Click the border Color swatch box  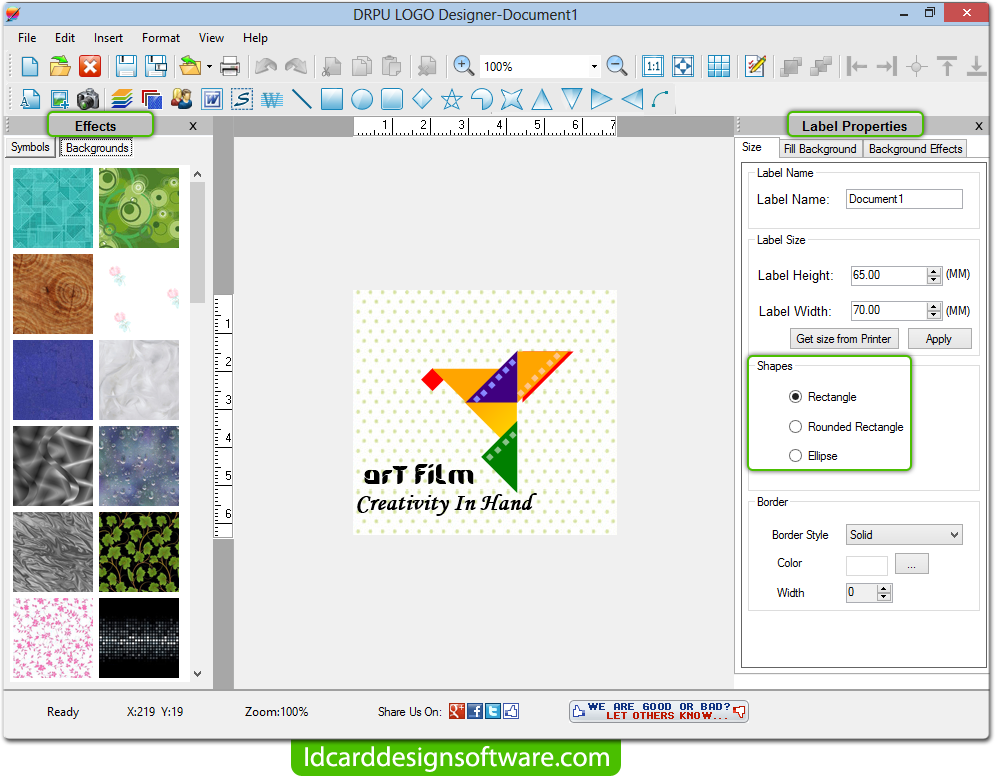866,565
